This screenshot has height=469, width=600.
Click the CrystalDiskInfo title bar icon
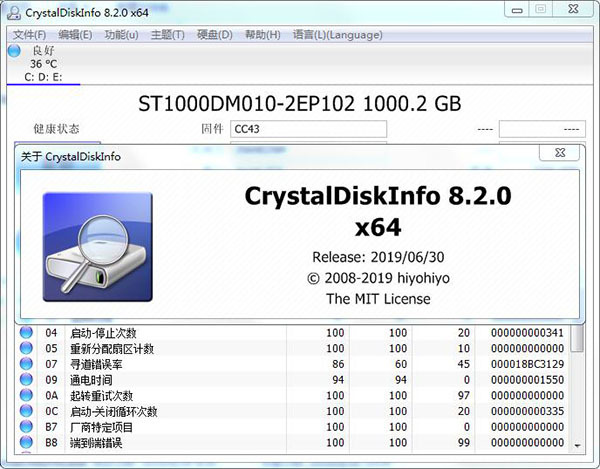(x=14, y=12)
